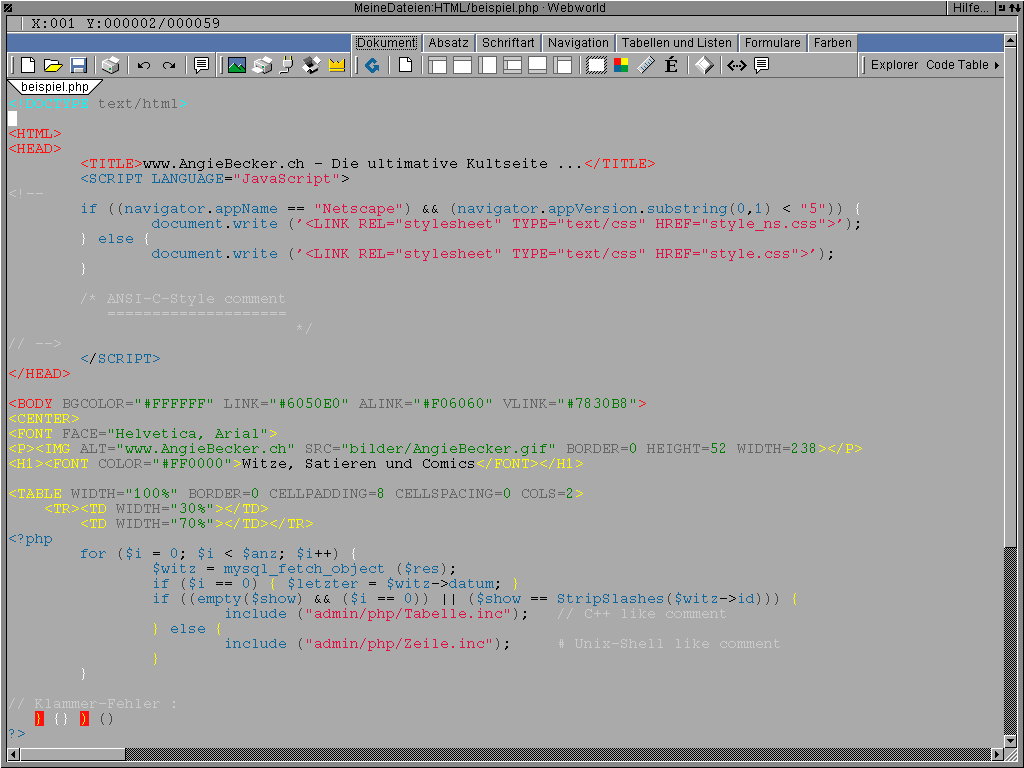
Task: Click the second red-highlighted bracket error
Action: pyautogui.click(x=84, y=719)
